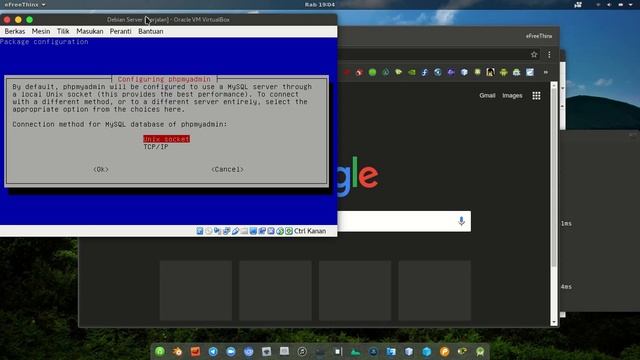Open the Masukan menu
This screenshot has height=360, width=640.
click(90, 31)
